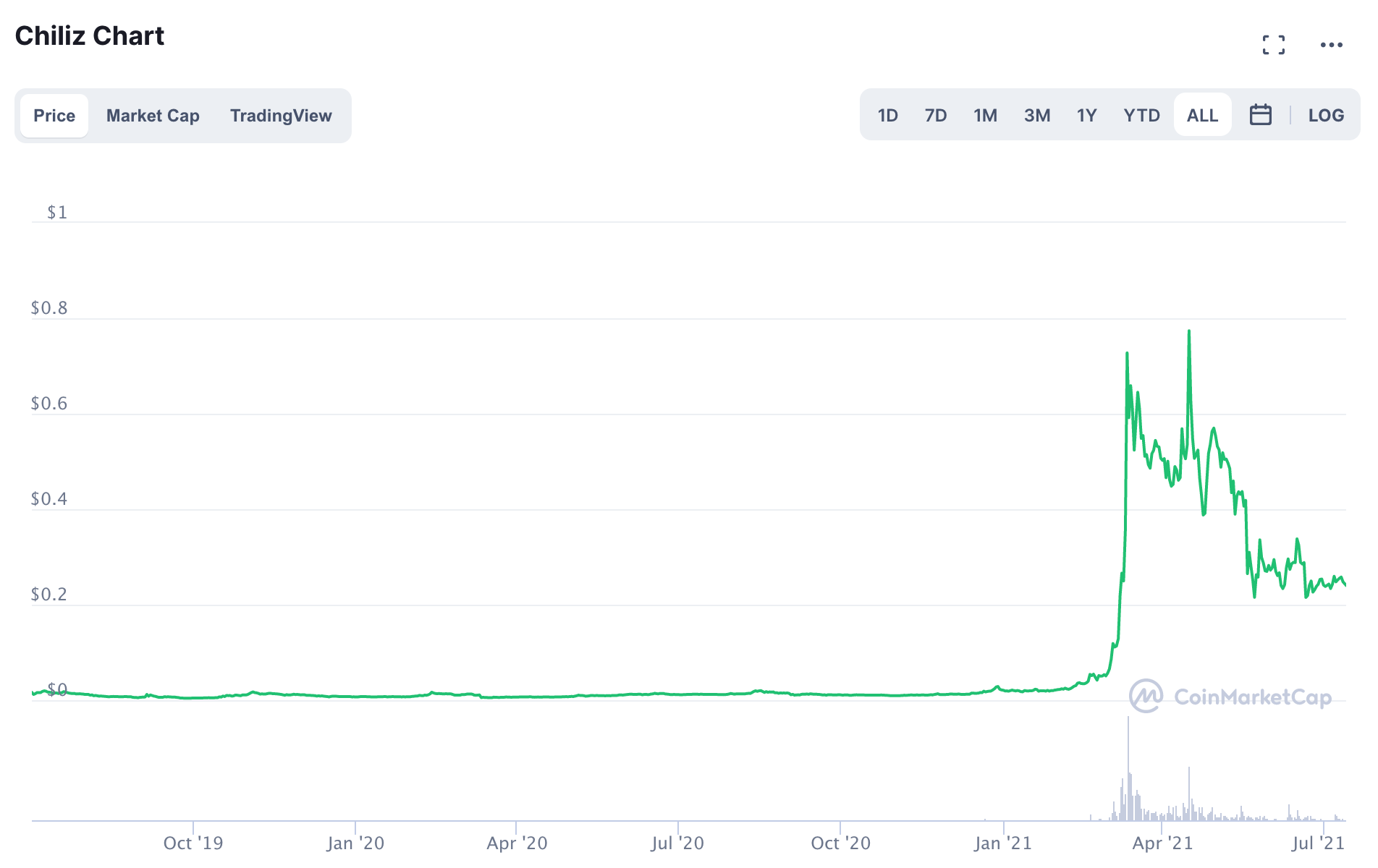Click the $0.8 y-axis label
Viewport: 1378px width, 868px height.
(49, 308)
